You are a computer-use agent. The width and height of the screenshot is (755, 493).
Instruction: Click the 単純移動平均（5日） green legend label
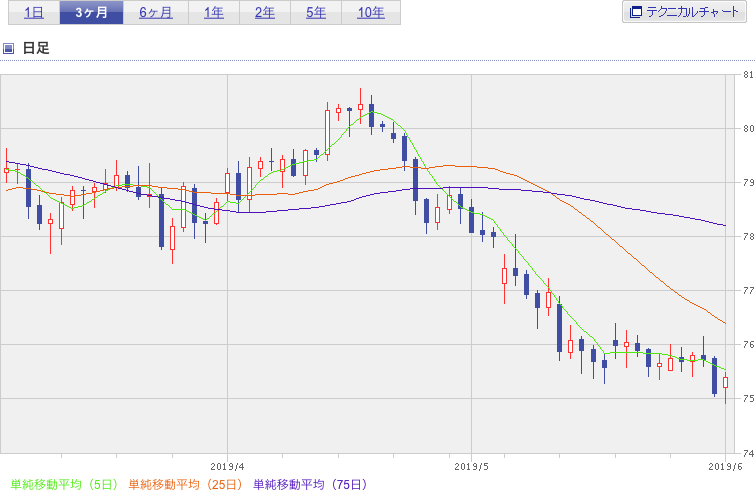coord(64,484)
